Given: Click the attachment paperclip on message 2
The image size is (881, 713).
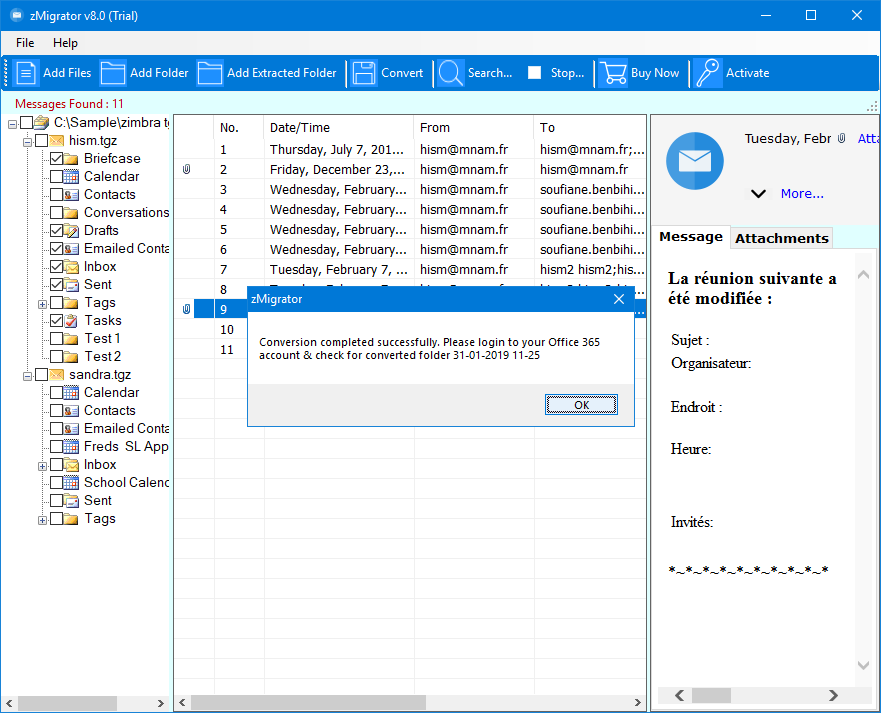Looking at the screenshot, I should click(x=187, y=169).
